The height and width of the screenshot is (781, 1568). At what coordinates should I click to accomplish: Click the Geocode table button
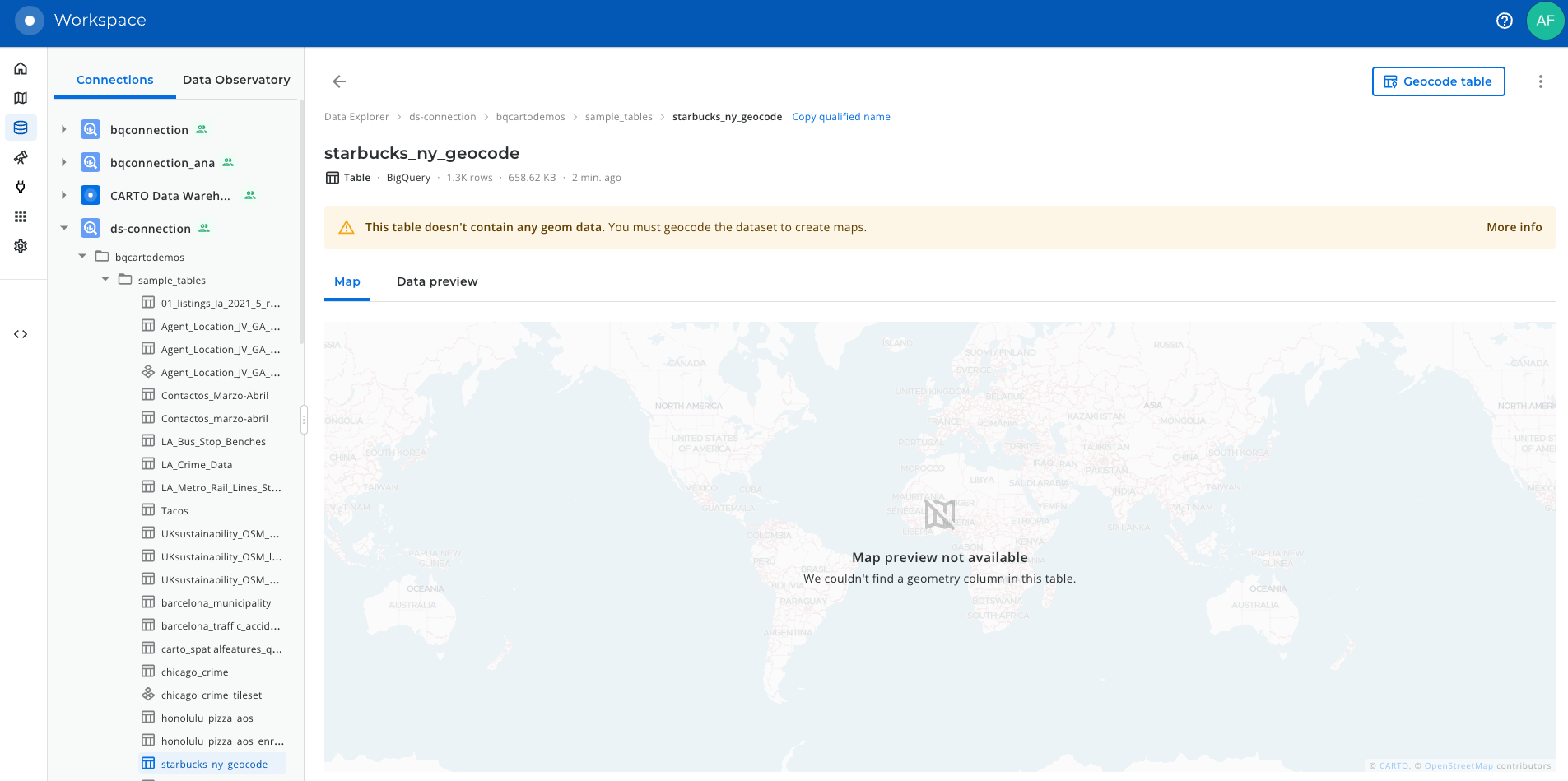point(1438,81)
